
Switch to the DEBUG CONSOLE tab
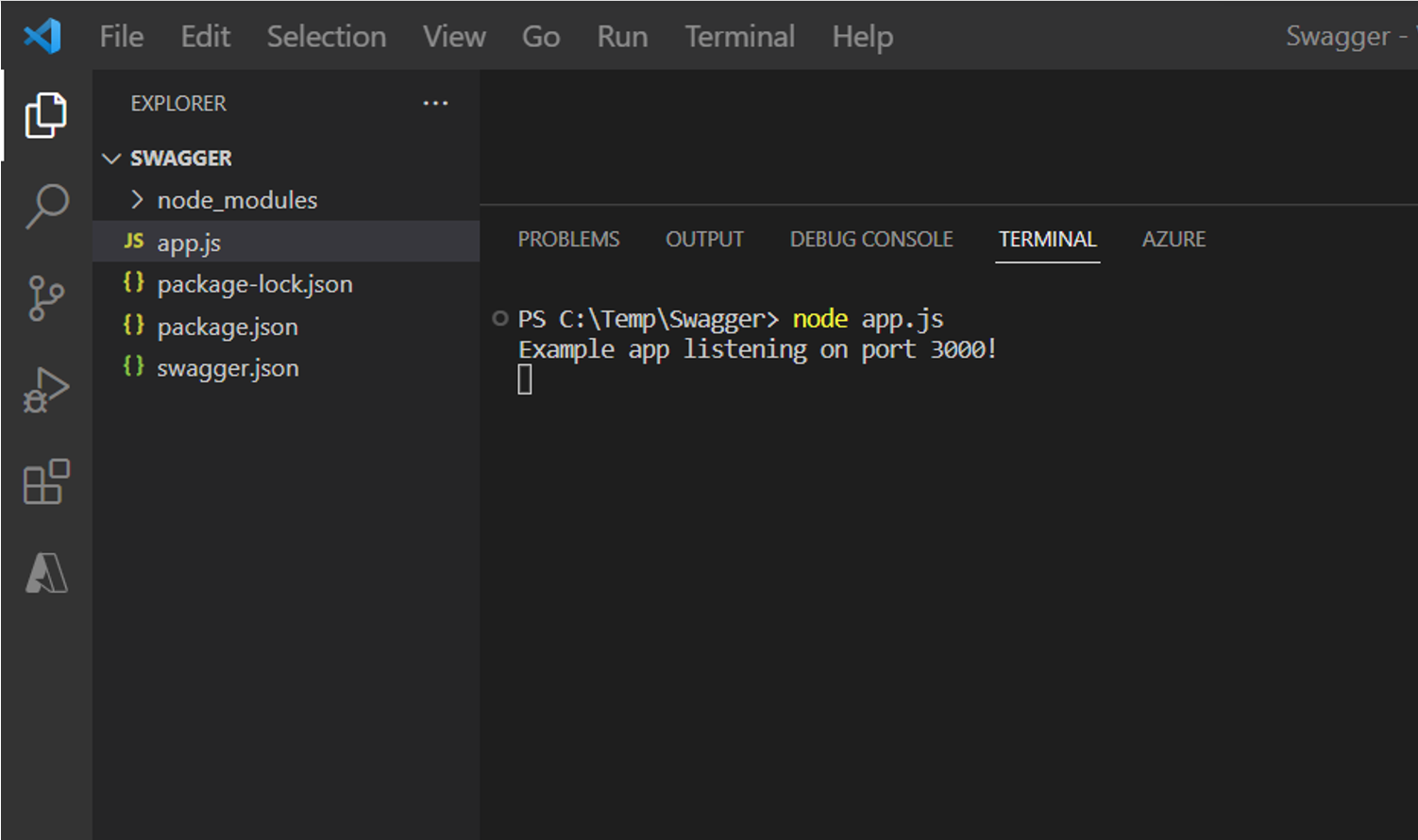(870, 239)
